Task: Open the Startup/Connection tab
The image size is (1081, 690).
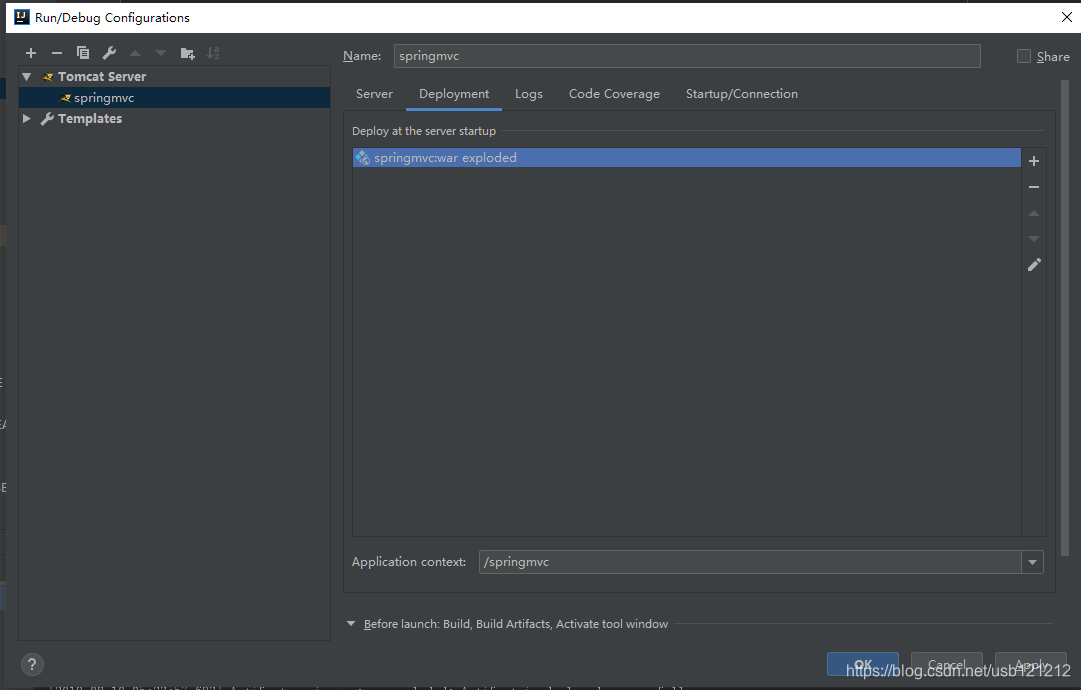Action: tap(742, 94)
